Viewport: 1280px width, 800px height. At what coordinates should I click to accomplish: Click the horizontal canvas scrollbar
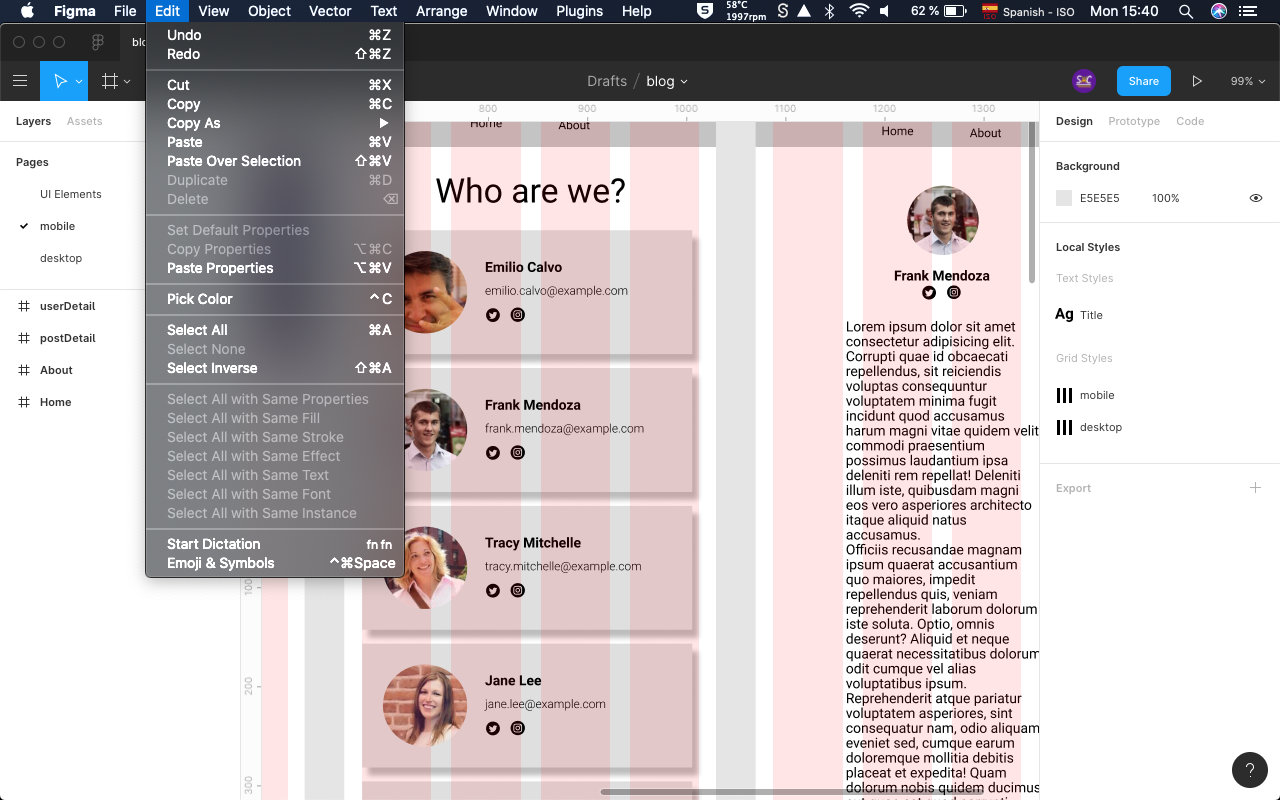point(790,792)
